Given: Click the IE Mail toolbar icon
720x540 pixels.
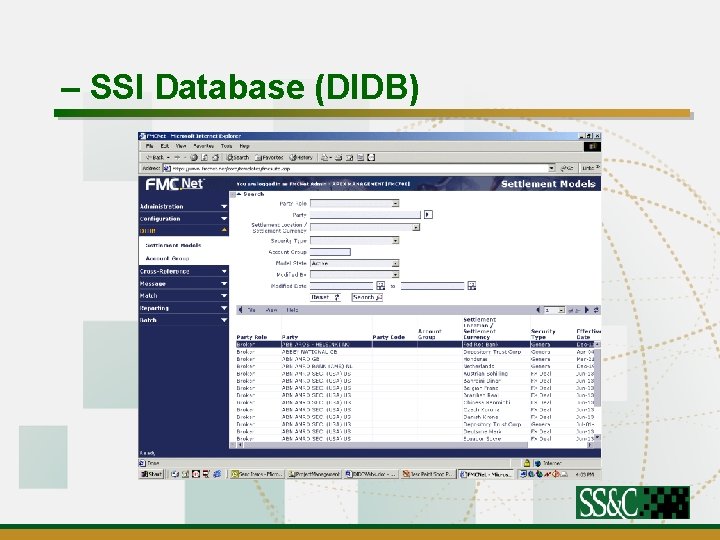Looking at the screenshot, I should 325,158.
